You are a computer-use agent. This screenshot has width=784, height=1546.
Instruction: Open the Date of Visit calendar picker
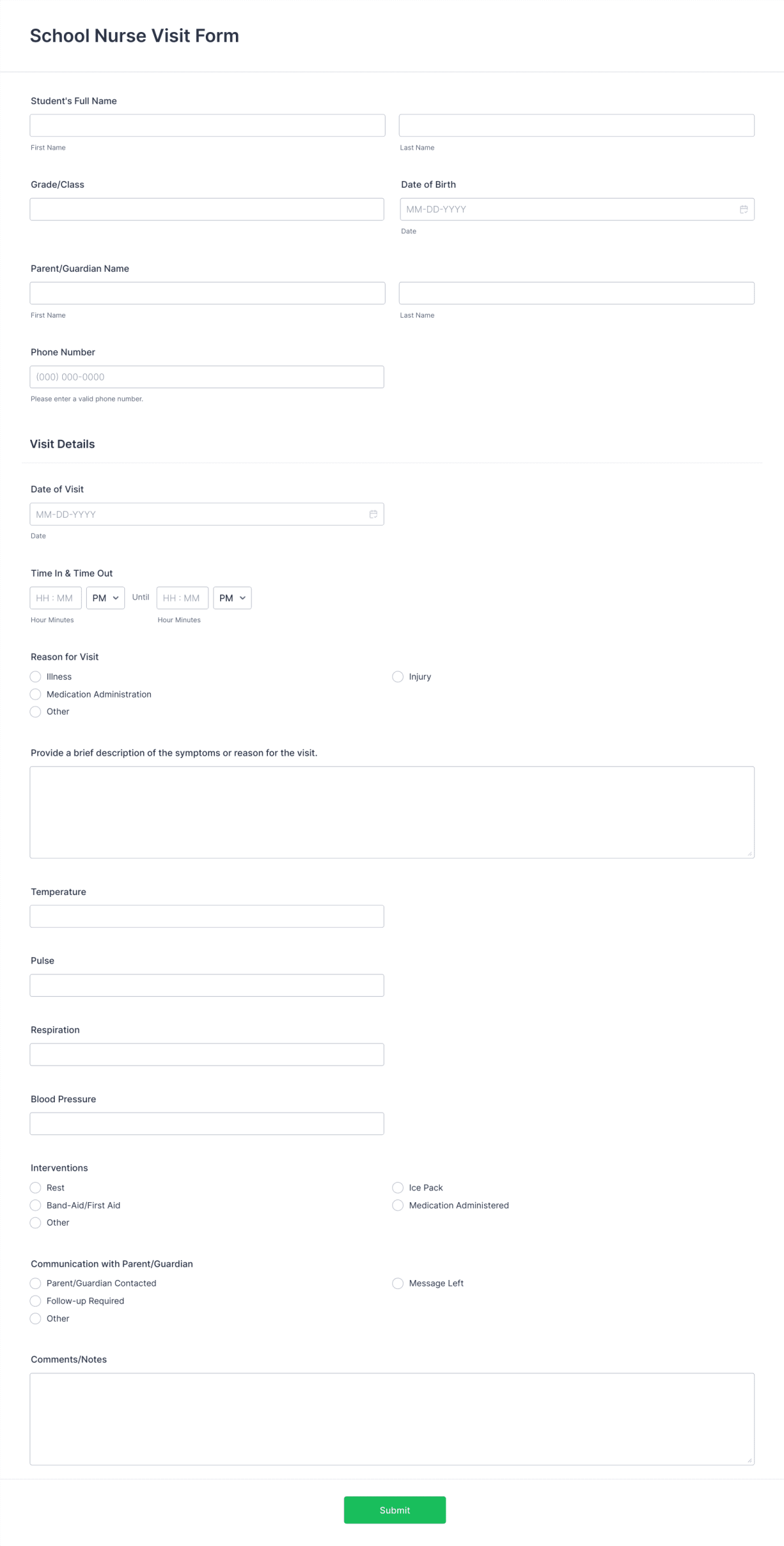click(x=374, y=514)
